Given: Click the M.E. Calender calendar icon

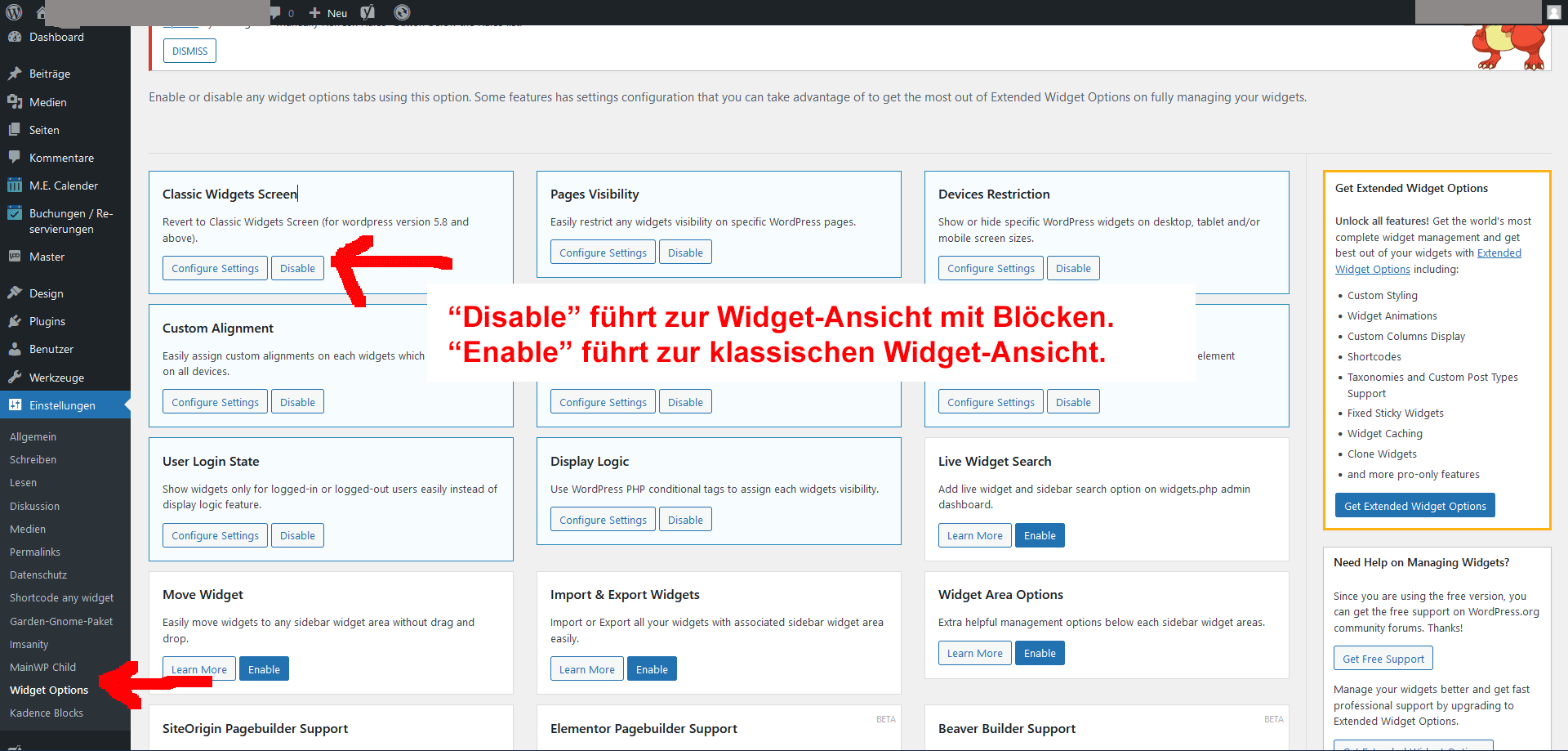Looking at the screenshot, I should tap(15, 186).
